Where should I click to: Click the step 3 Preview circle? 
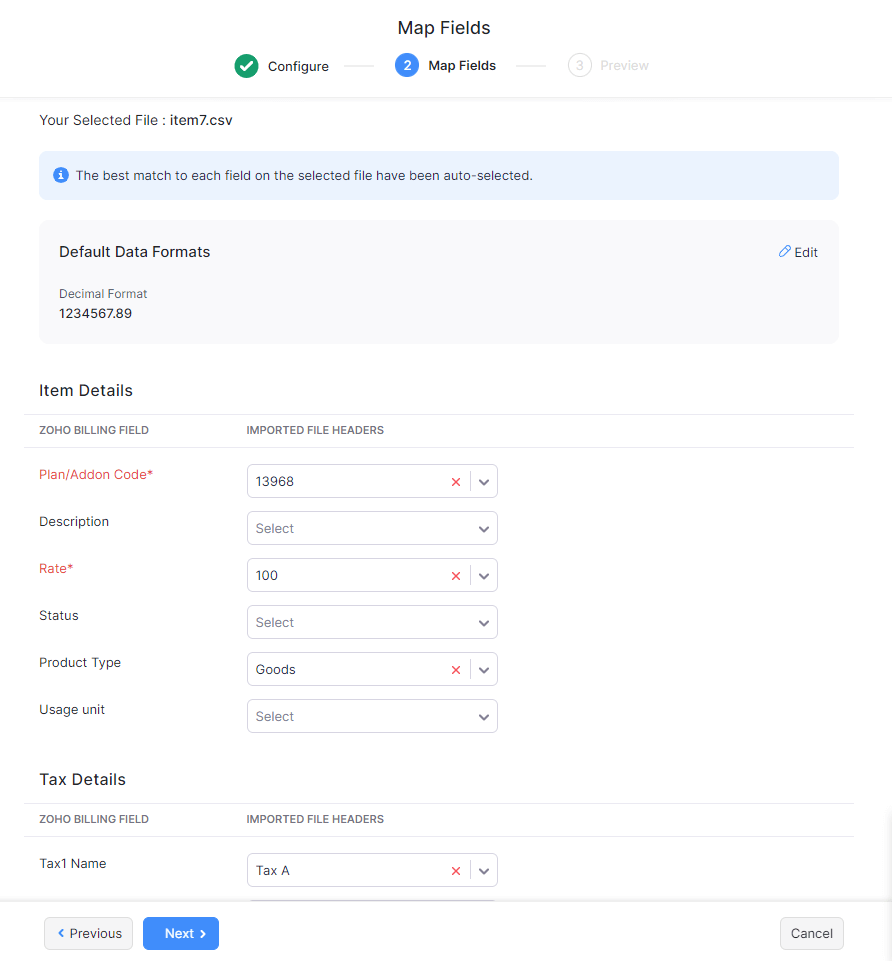(579, 65)
